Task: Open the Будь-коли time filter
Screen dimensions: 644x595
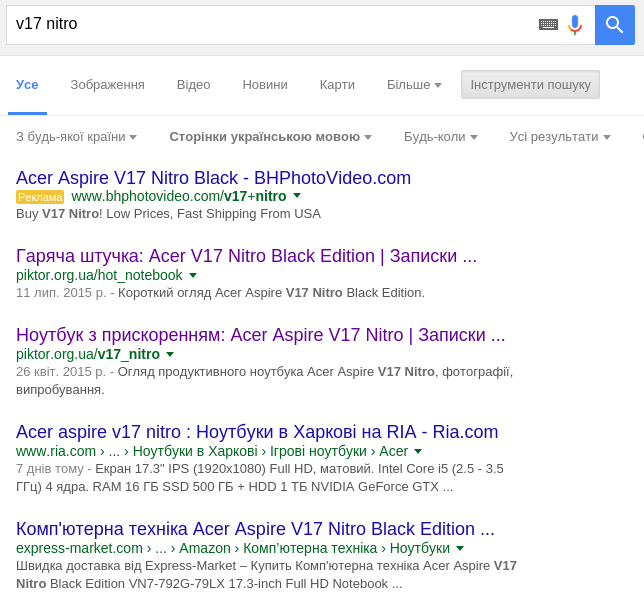Action: pyautogui.click(x=440, y=137)
